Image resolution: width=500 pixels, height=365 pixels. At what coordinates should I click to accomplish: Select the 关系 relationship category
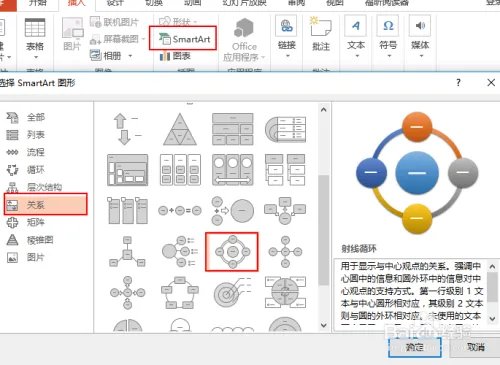coord(46,205)
